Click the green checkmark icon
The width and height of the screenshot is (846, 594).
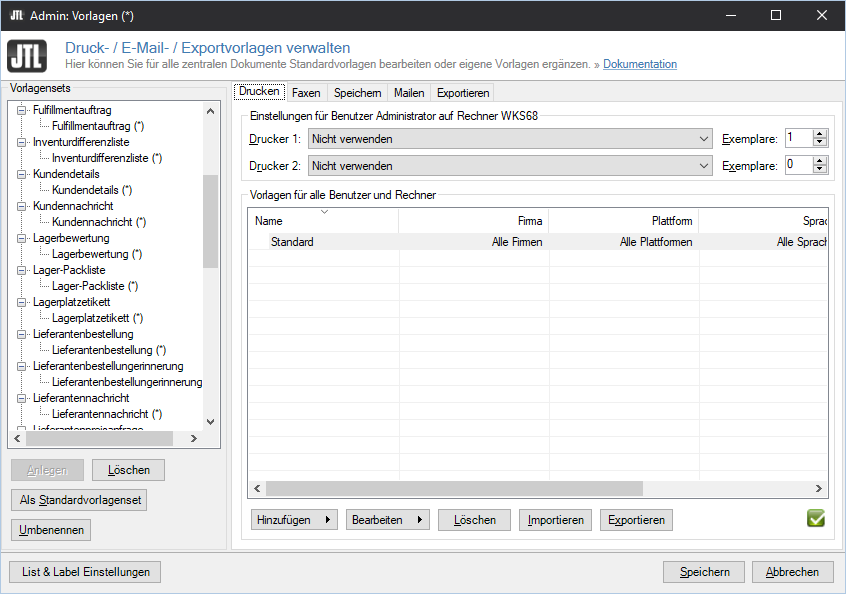pyautogui.click(x=816, y=518)
